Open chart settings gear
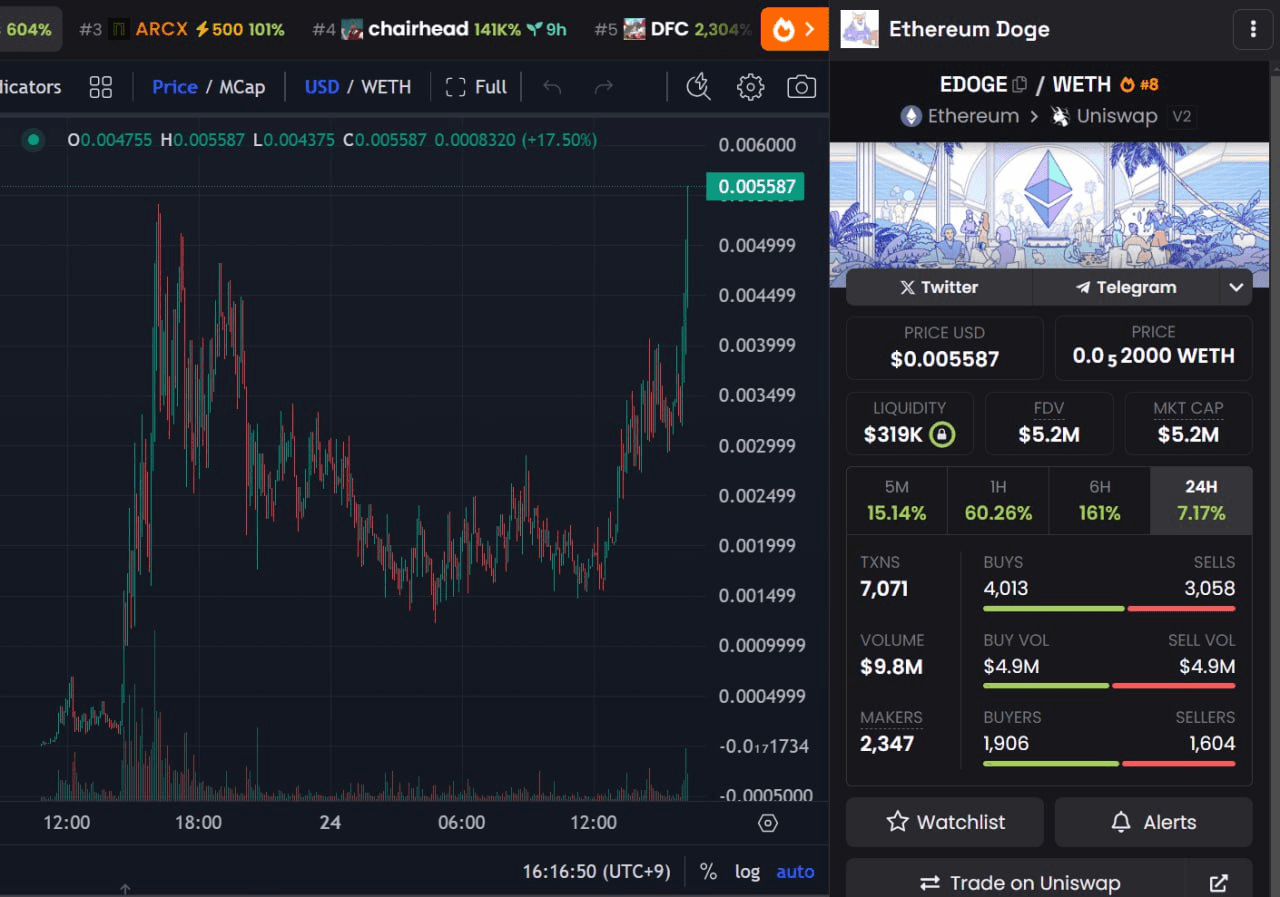Viewport: 1280px width, 897px height. 750,87
